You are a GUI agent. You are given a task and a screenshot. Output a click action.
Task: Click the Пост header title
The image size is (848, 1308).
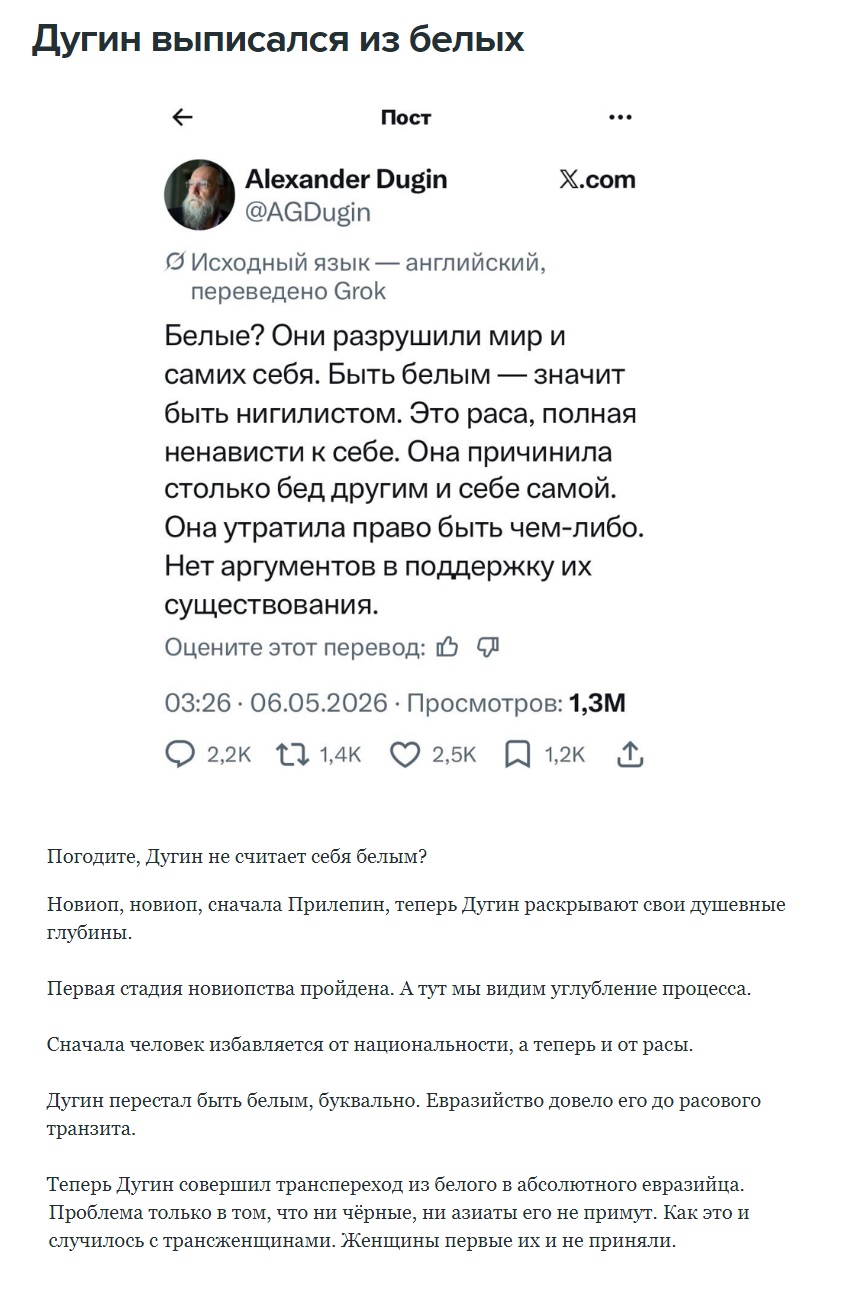click(x=406, y=118)
